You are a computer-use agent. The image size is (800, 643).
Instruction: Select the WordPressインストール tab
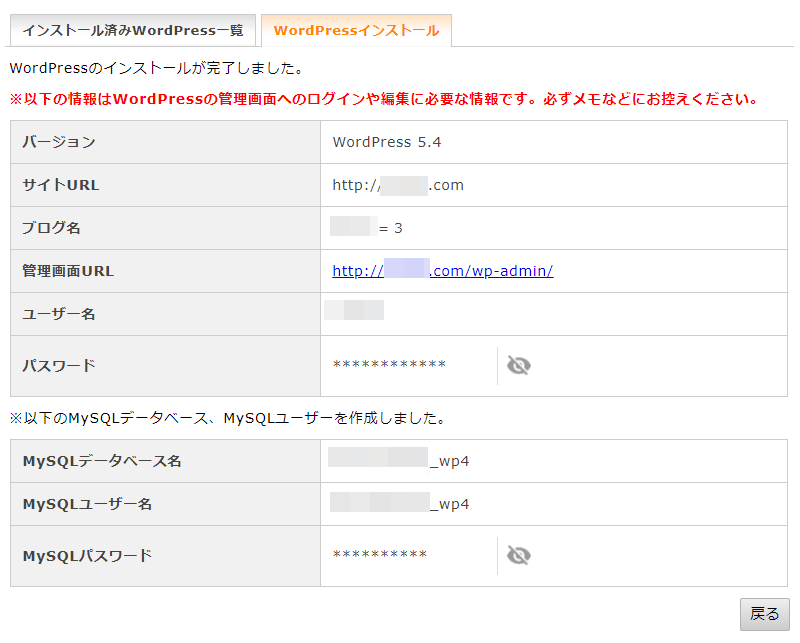(x=356, y=31)
